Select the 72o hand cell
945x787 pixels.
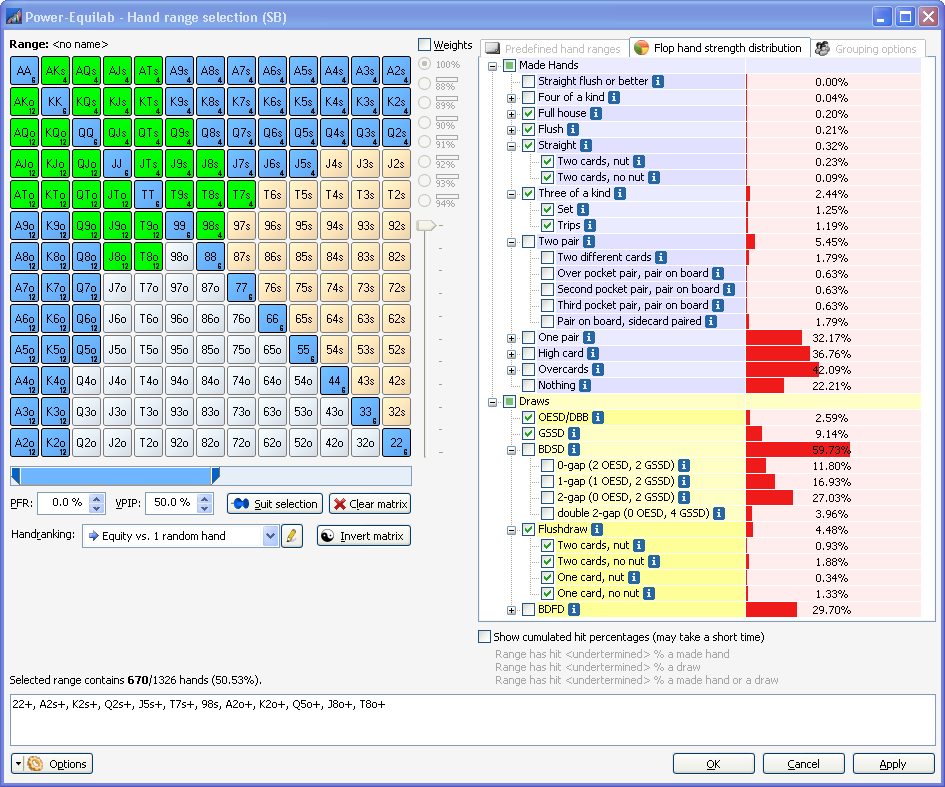click(x=241, y=443)
